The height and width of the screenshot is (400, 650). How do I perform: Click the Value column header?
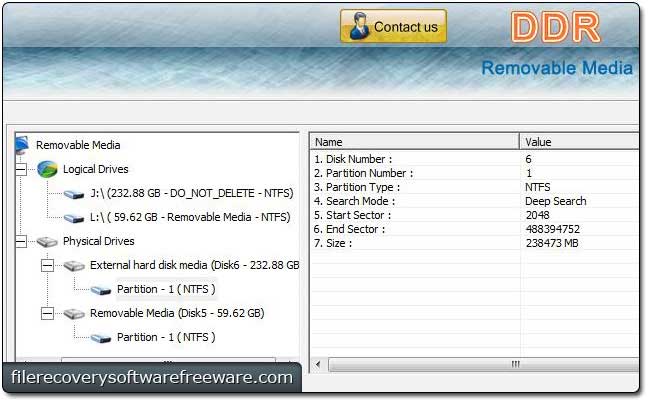pyautogui.click(x=579, y=142)
